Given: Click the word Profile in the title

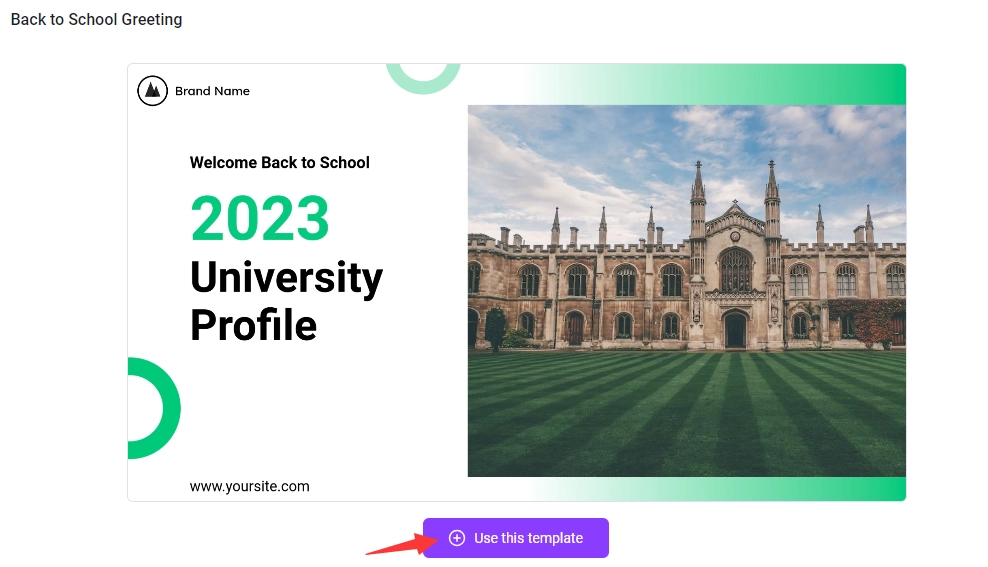Looking at the screenshot, I should (x=254, y=325).
